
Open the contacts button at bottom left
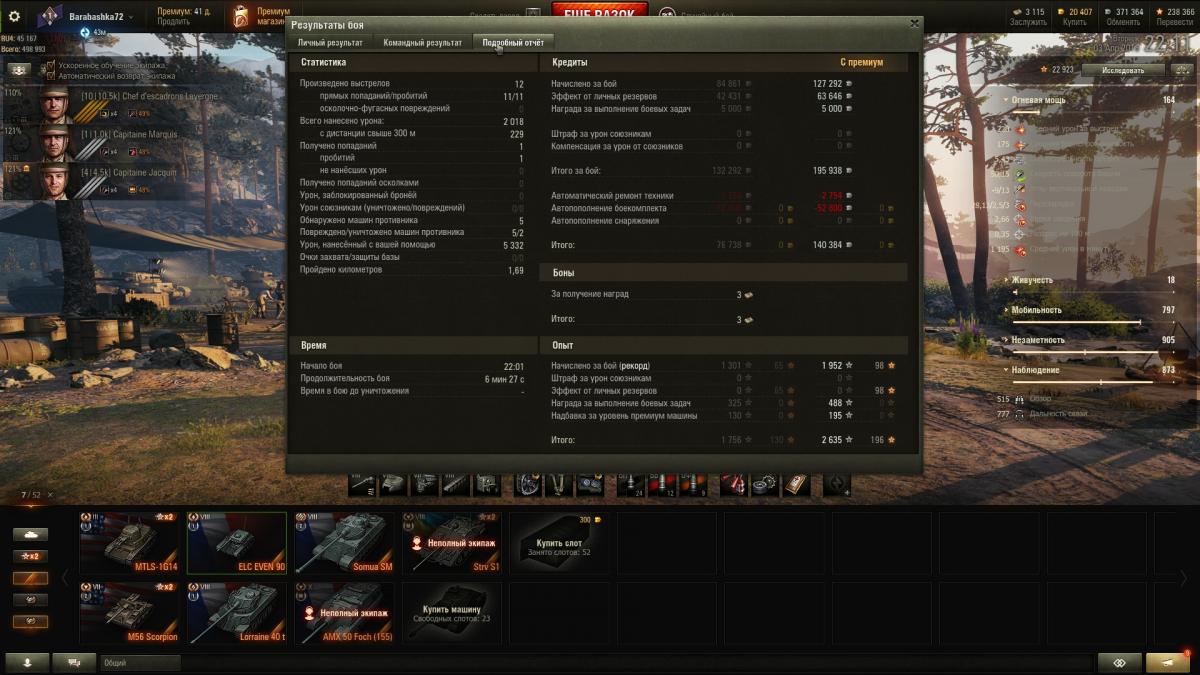27,662
